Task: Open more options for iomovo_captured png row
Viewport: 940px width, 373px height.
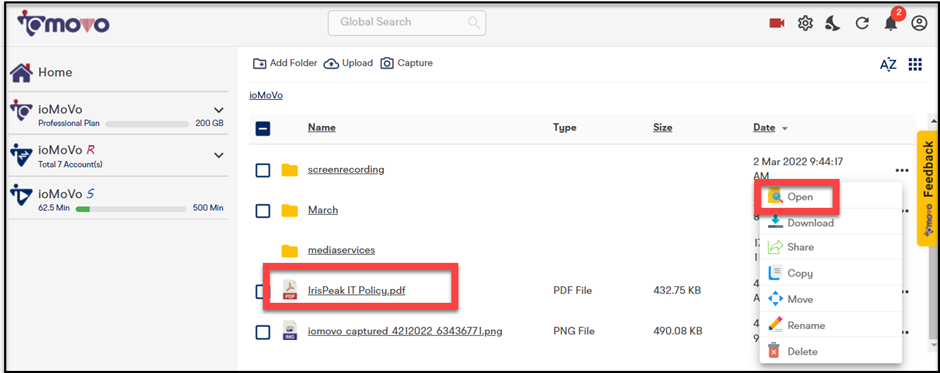Action: click(905, 332)
